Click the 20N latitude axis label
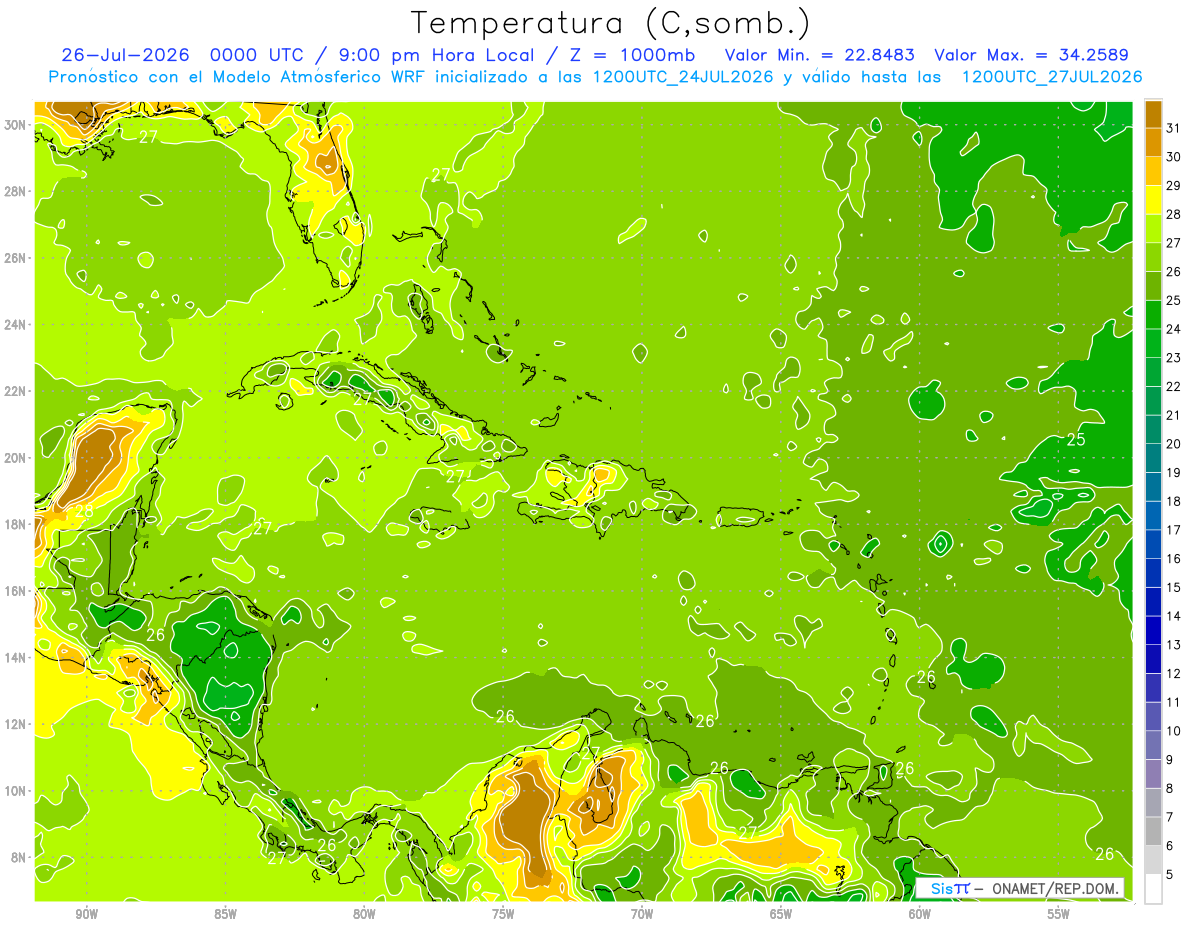The width and height of the screenshot is (1200, 927). pos(16,458)
